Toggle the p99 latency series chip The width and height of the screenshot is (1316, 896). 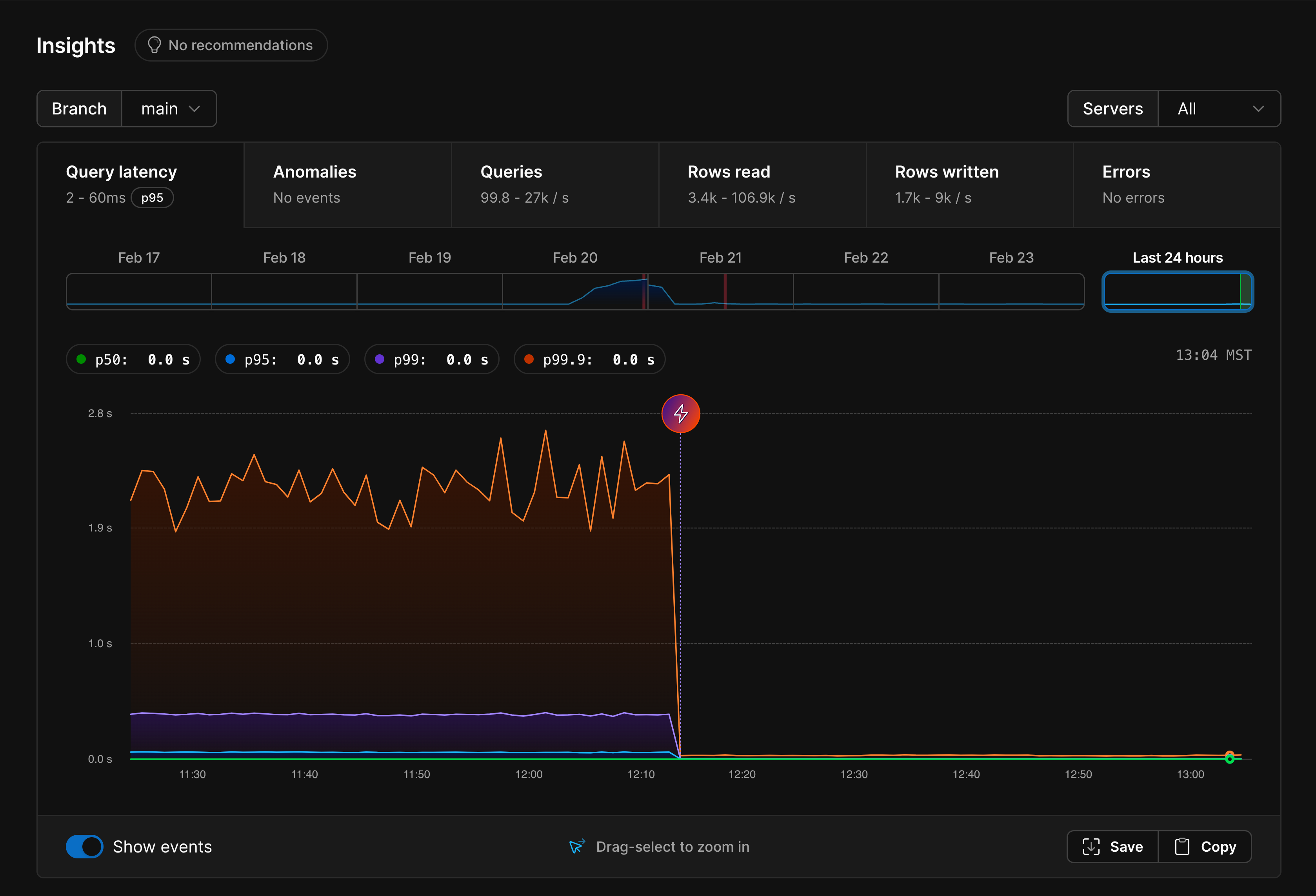(x=431, y=359)
